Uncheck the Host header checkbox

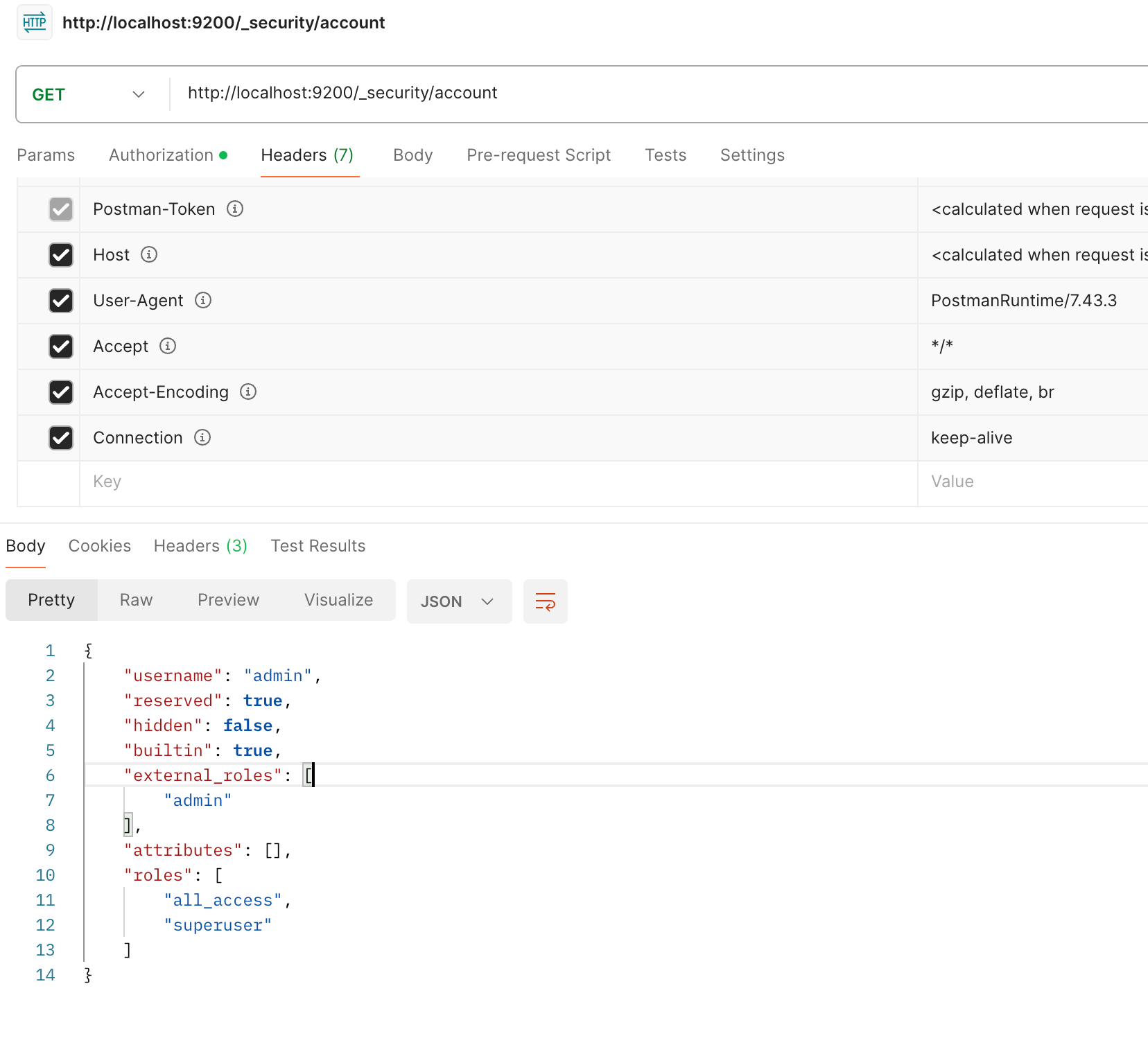click(x=61, y=255)
